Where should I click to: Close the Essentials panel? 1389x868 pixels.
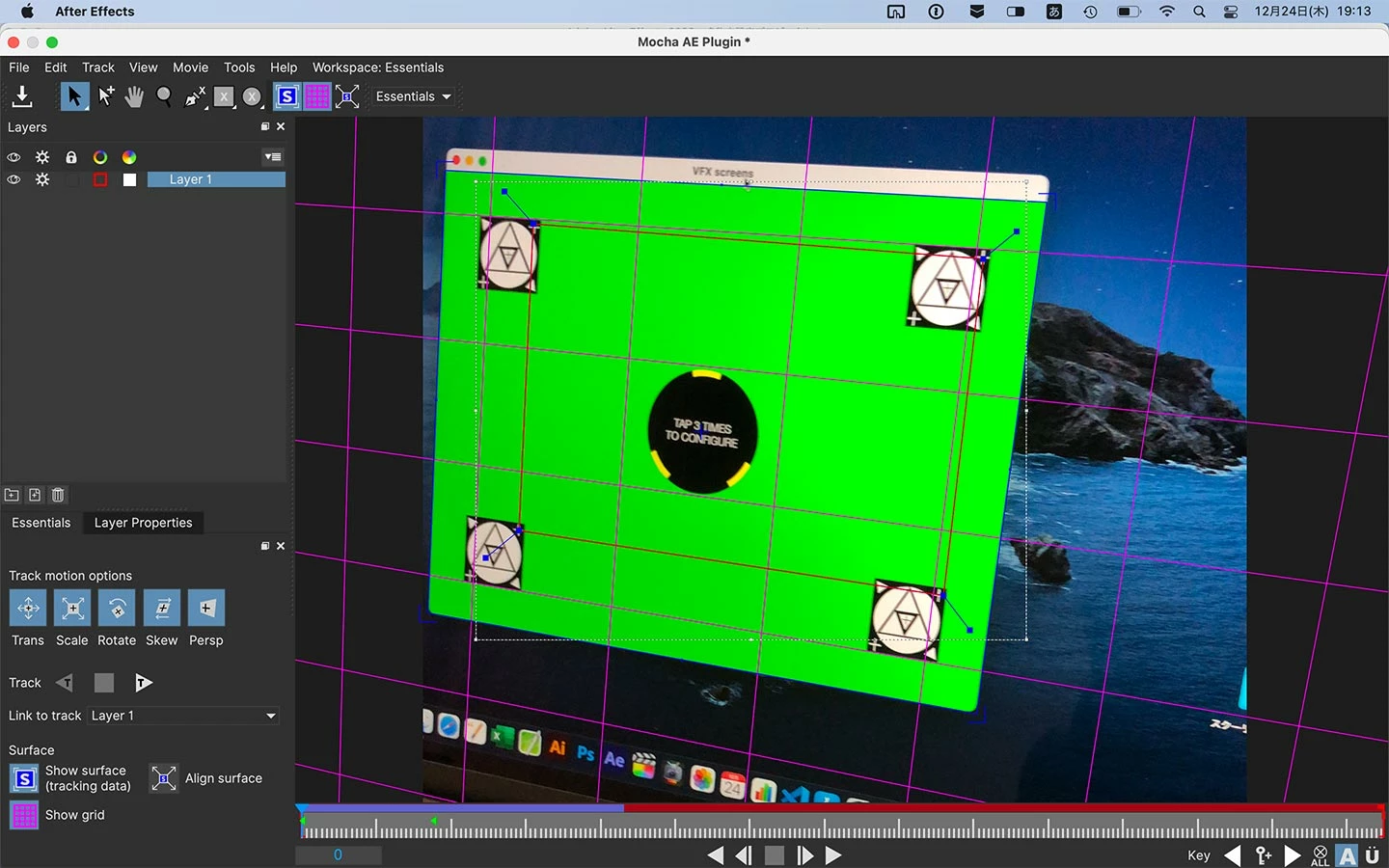(x=281, y=546)
